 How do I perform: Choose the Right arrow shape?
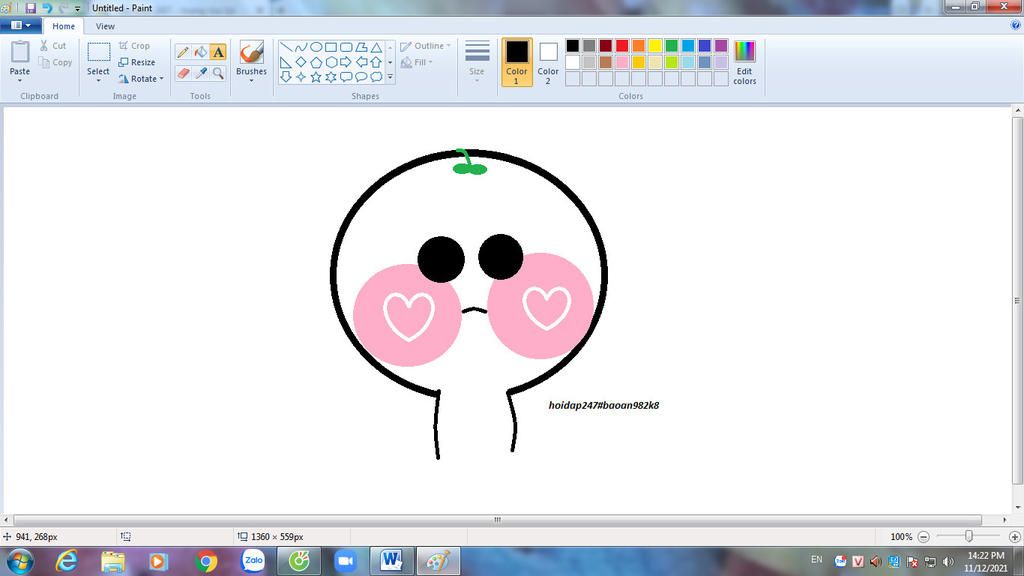tap(346, 62)
